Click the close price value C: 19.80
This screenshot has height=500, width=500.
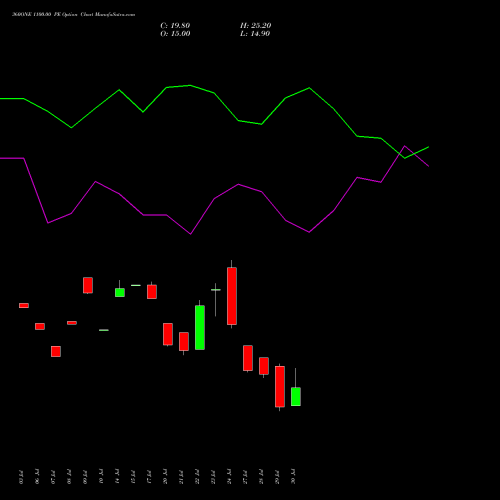click(175, 26)
